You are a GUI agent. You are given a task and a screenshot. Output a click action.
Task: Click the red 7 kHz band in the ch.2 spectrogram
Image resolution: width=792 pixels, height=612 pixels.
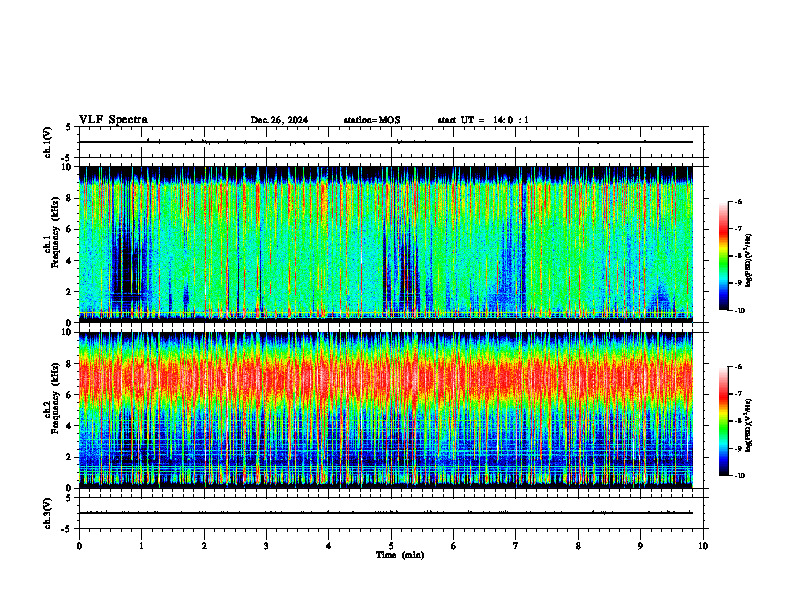(x=386, y=379)
